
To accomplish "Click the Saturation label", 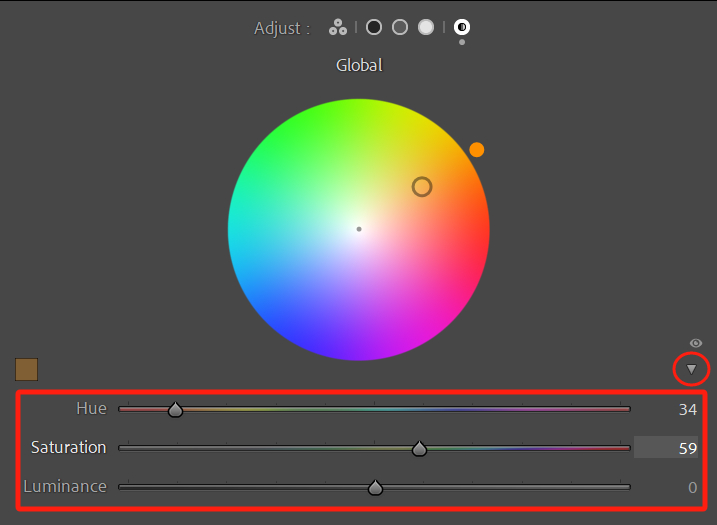I will [68, 447].
